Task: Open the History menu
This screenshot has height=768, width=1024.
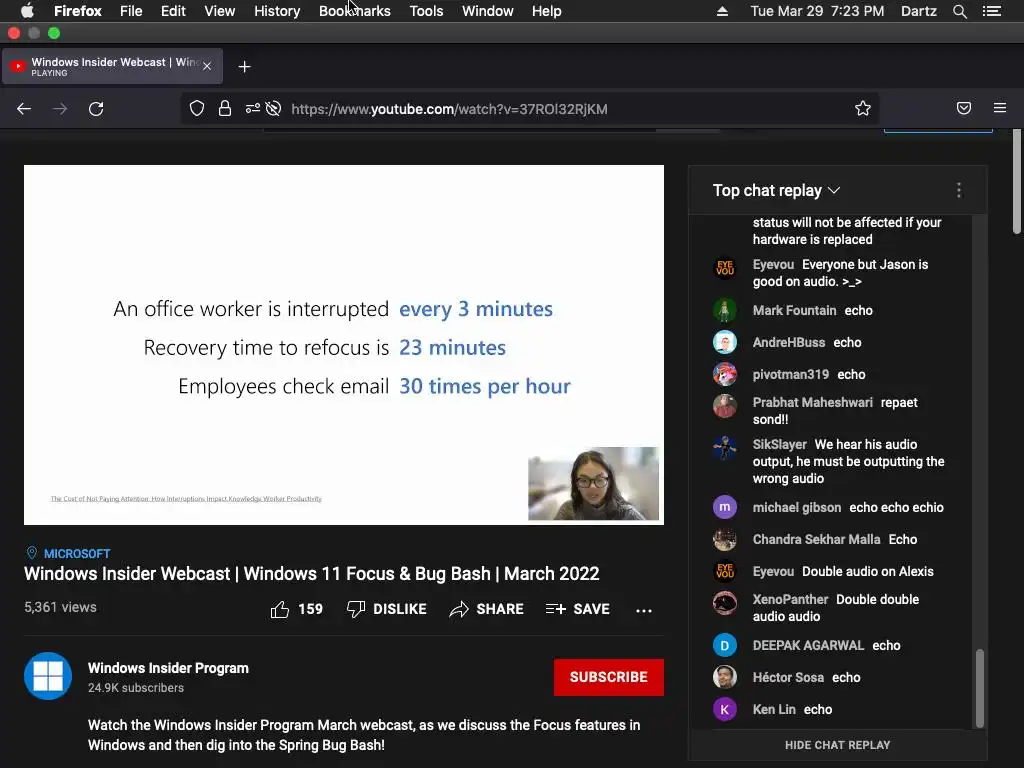Action: [x=277, y=11]
